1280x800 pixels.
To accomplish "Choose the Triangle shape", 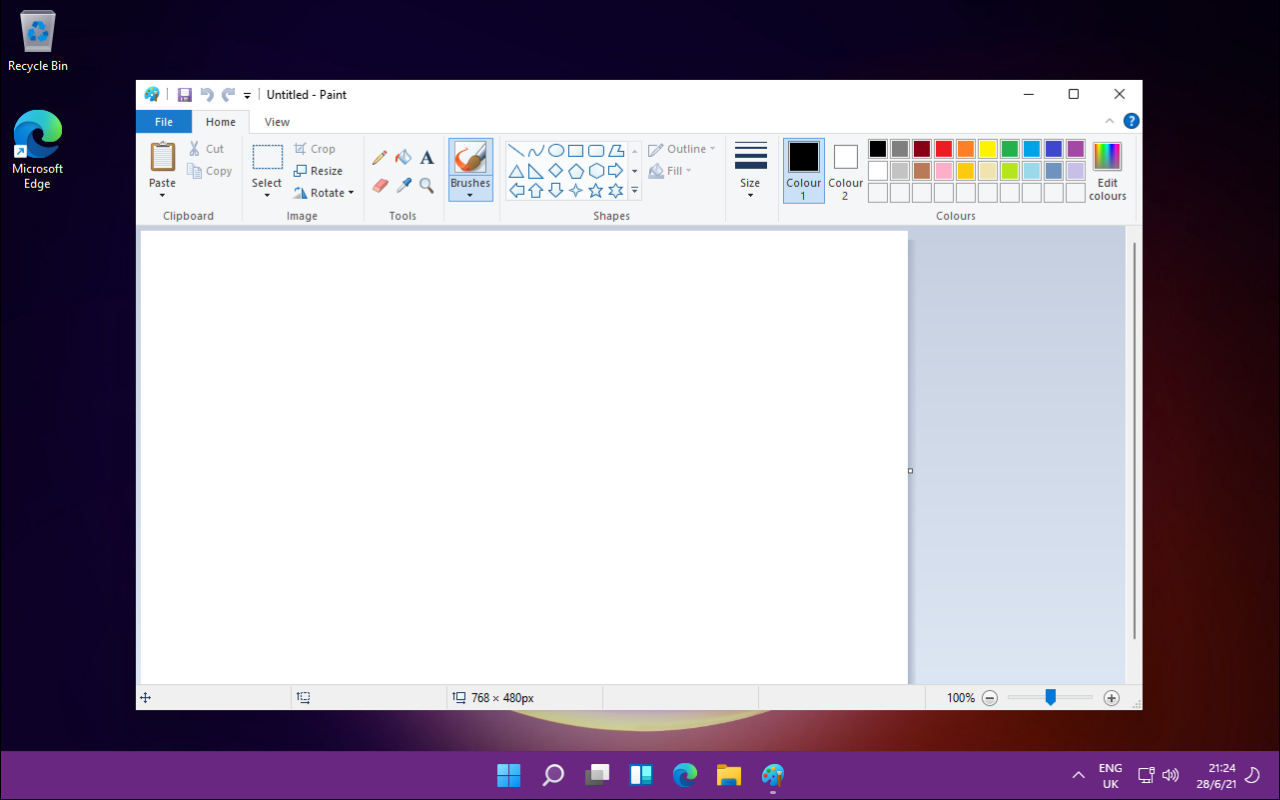I will [x=516, y=171].
